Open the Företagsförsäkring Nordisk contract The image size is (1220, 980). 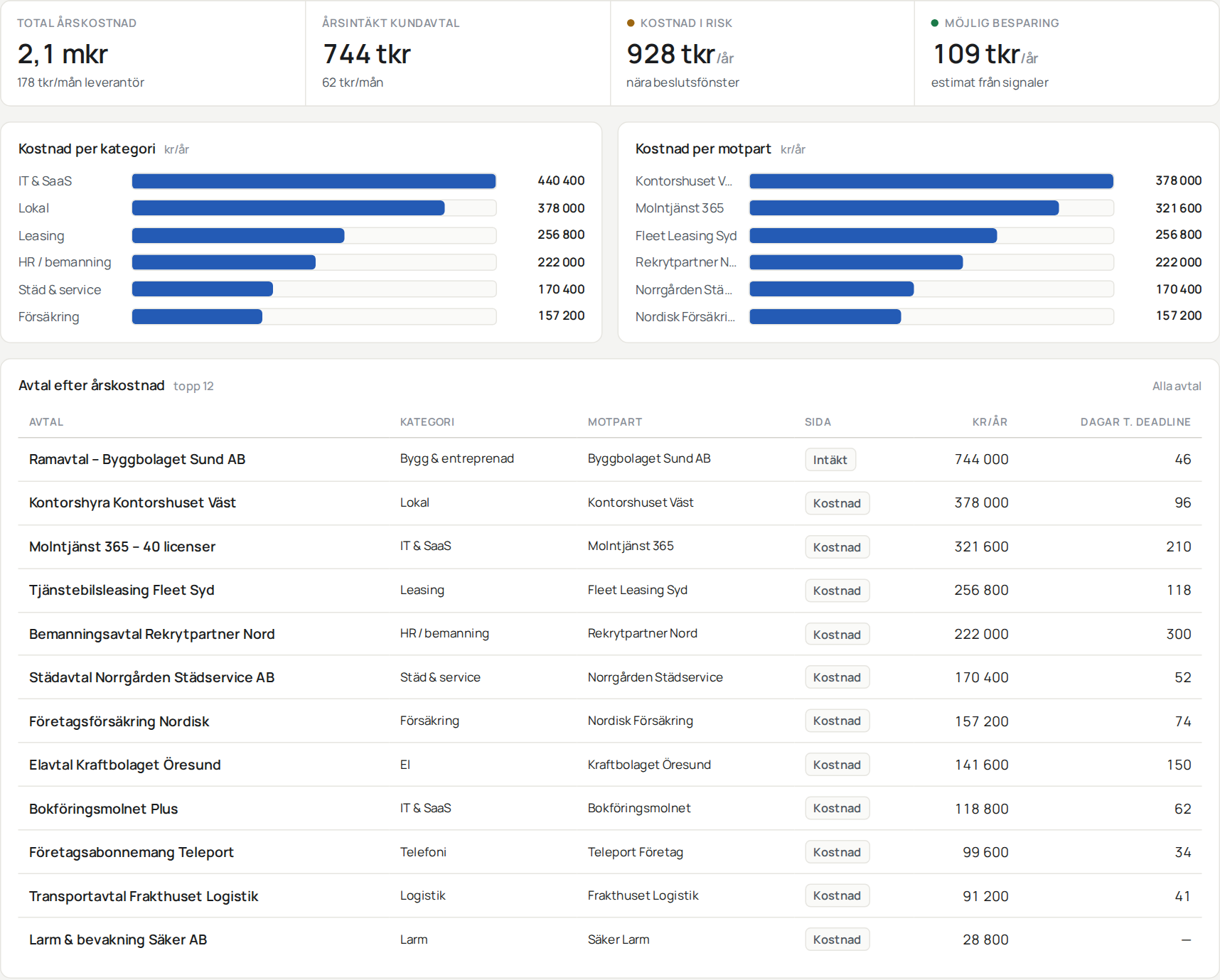pyautogui.click(x=119, y=721)
